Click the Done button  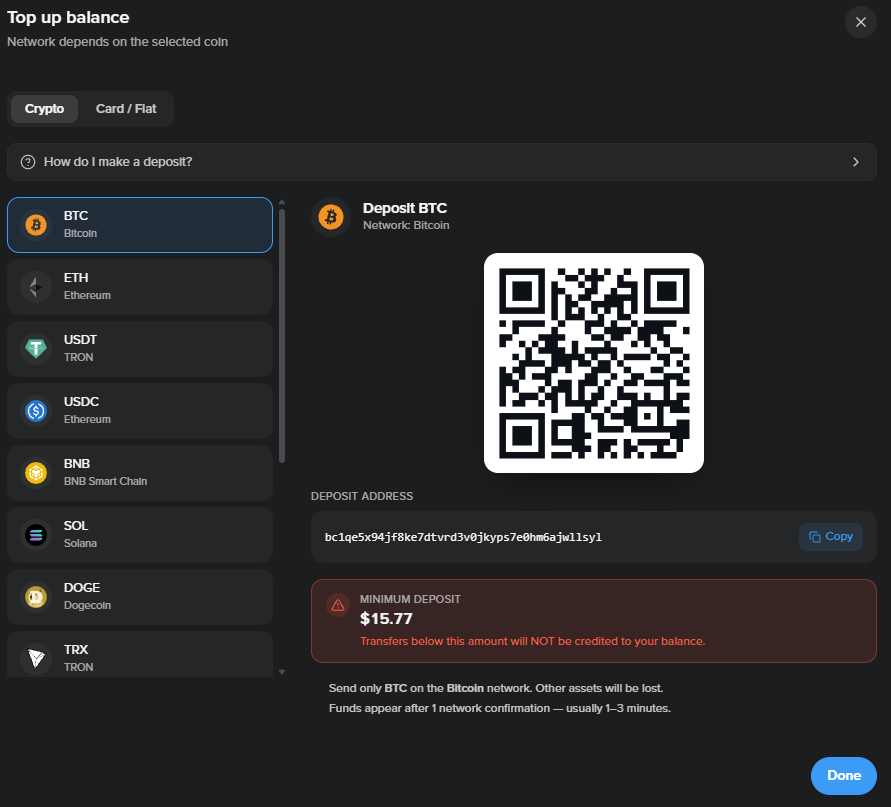point(843,776)
